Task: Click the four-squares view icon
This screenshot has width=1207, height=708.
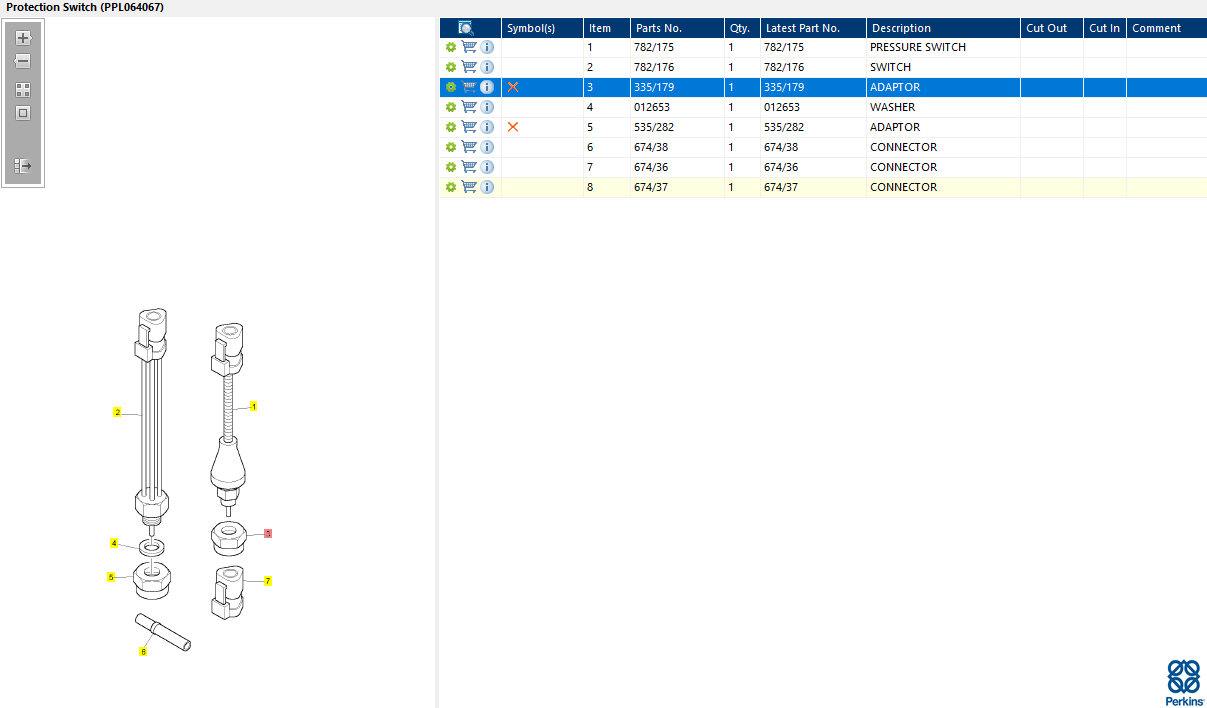Action: [x=23, y=90]
